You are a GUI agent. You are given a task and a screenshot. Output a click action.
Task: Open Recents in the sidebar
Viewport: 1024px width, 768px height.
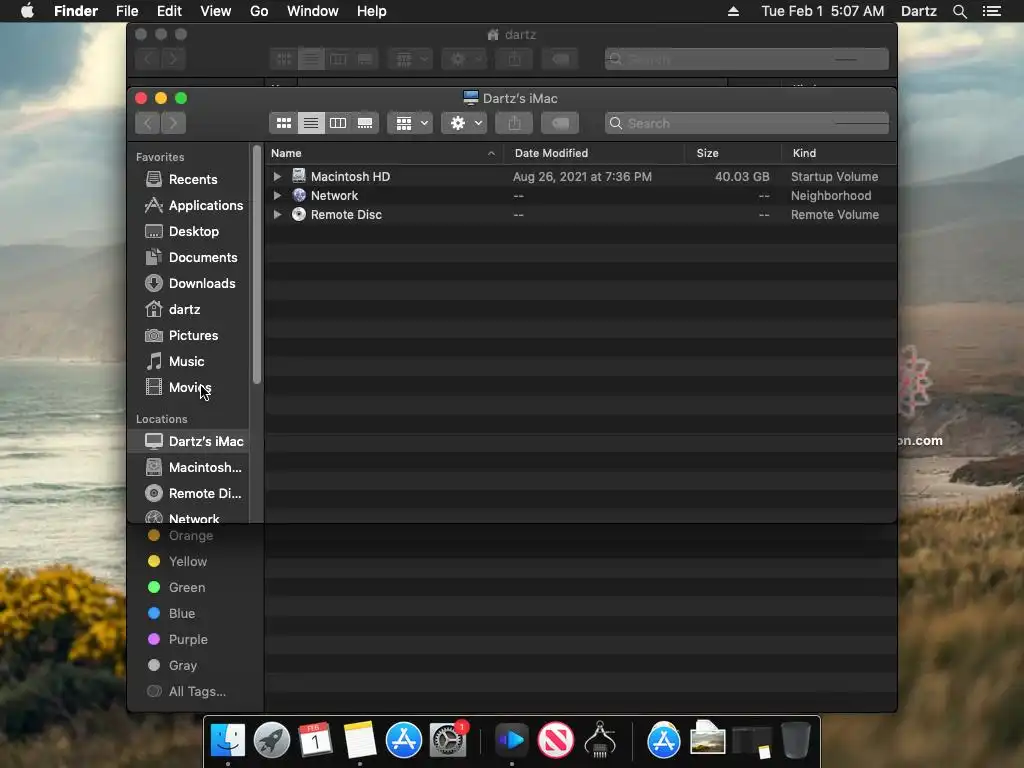tap(189, 179)
